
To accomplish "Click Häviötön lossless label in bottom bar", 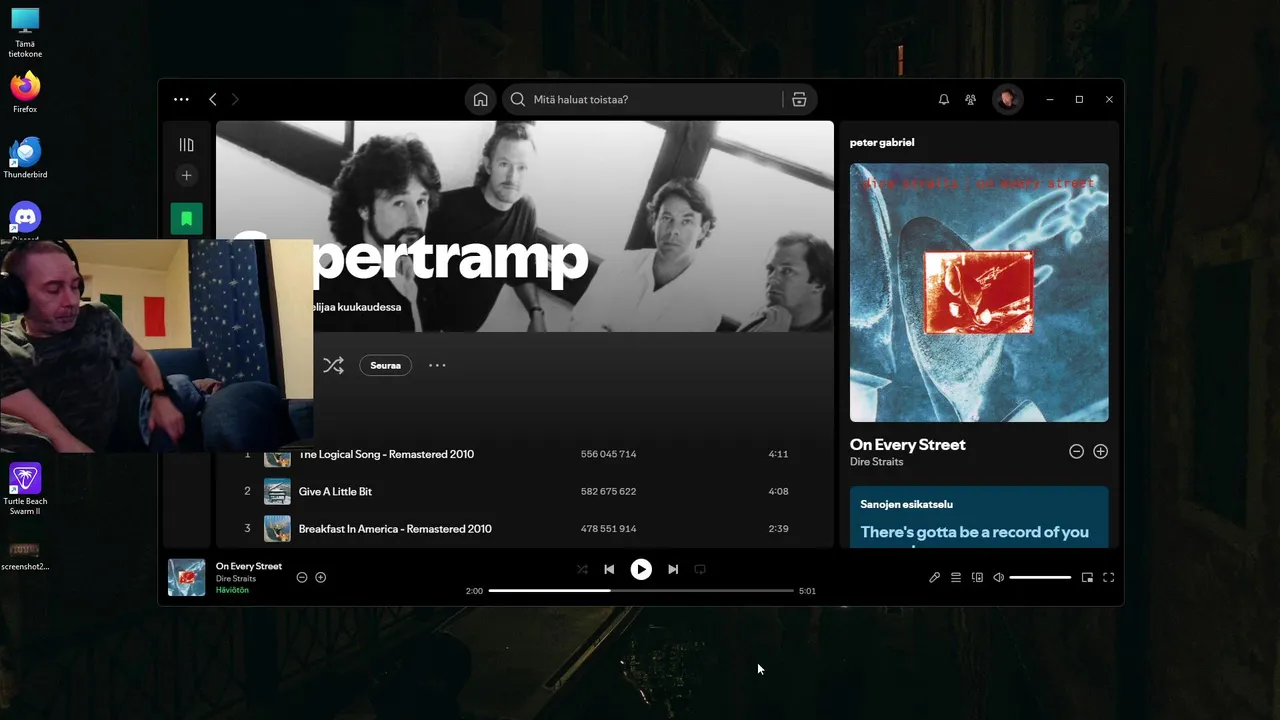I will tap(232, 590).
